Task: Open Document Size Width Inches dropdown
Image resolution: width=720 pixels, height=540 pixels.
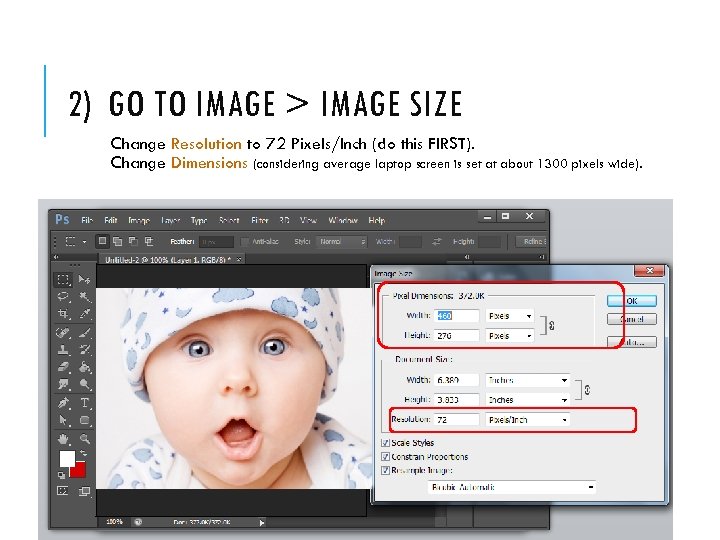Action: [x=528, y=380]
